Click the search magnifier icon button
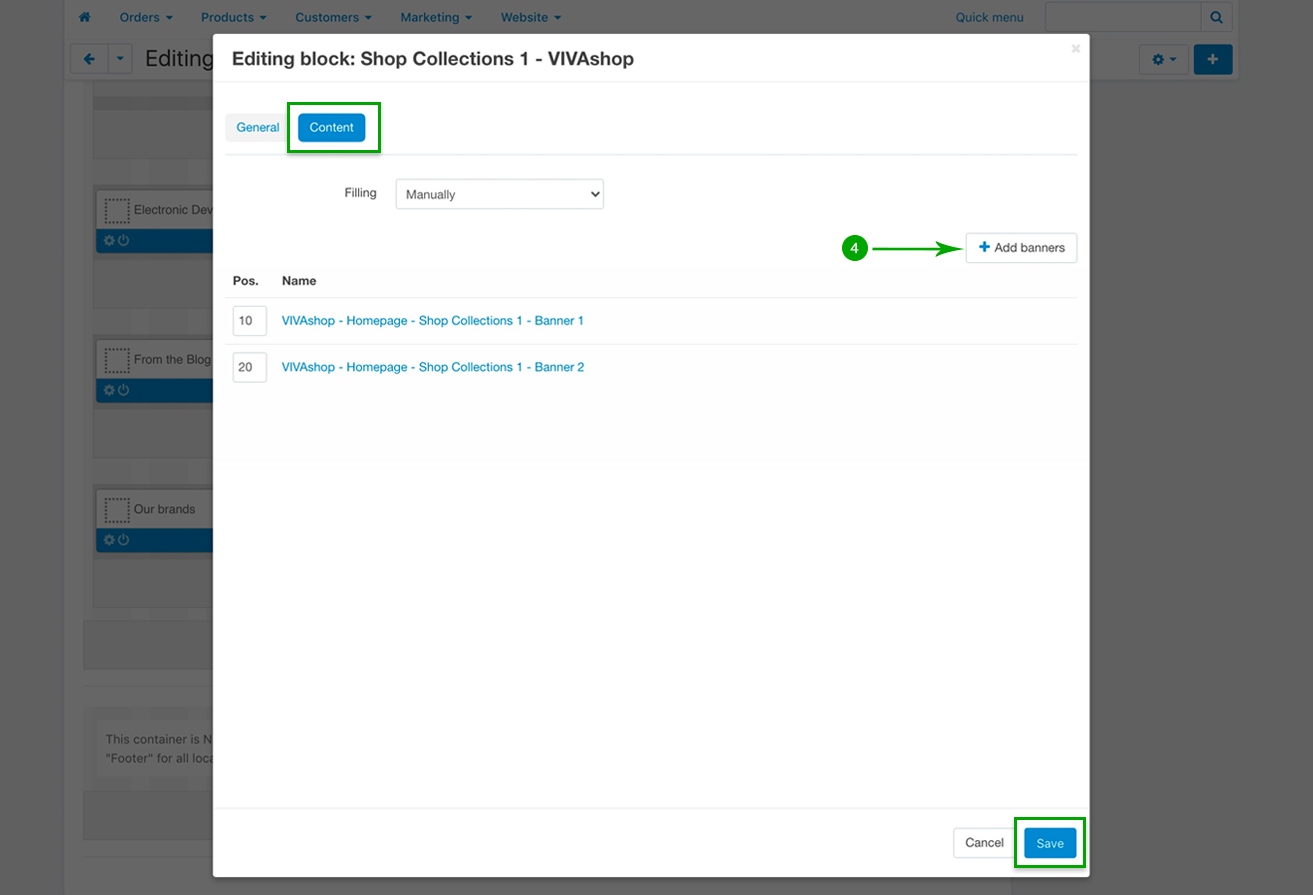This screenshot has width=1313, height=895. click(1216, 17)
